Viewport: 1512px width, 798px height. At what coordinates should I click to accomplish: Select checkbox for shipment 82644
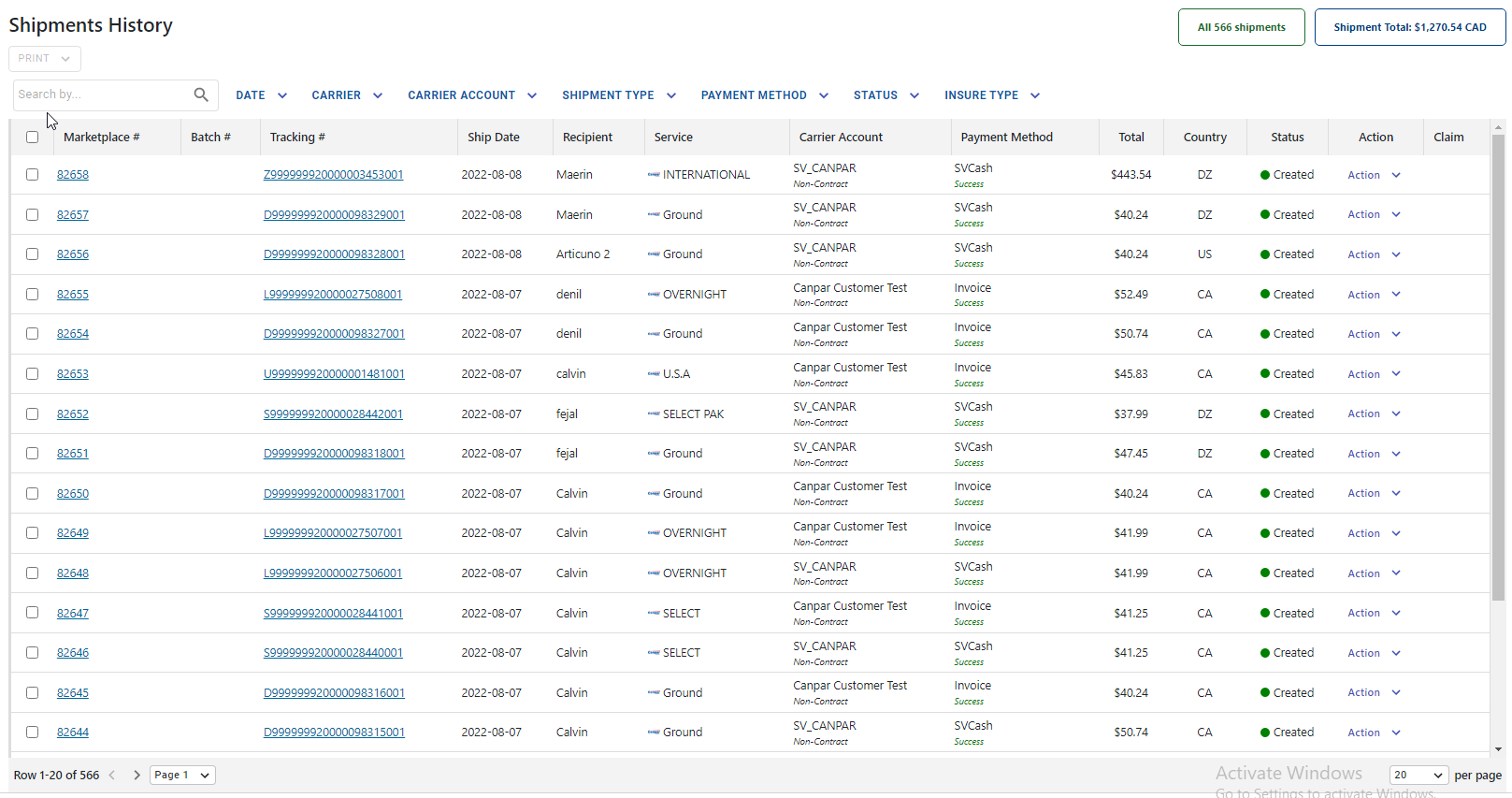tap(33, 732)
